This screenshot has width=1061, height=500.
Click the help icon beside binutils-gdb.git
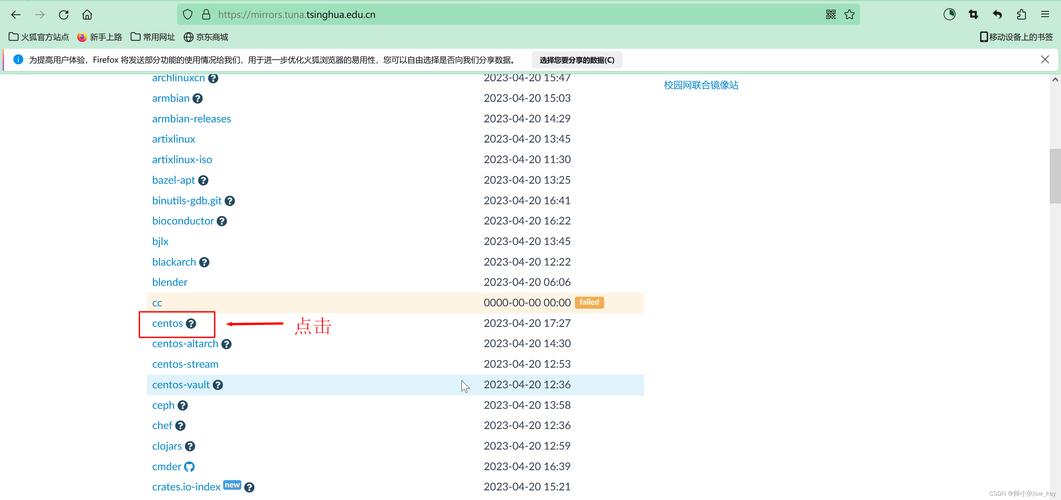pyautogui.click(x=230, y=201)
